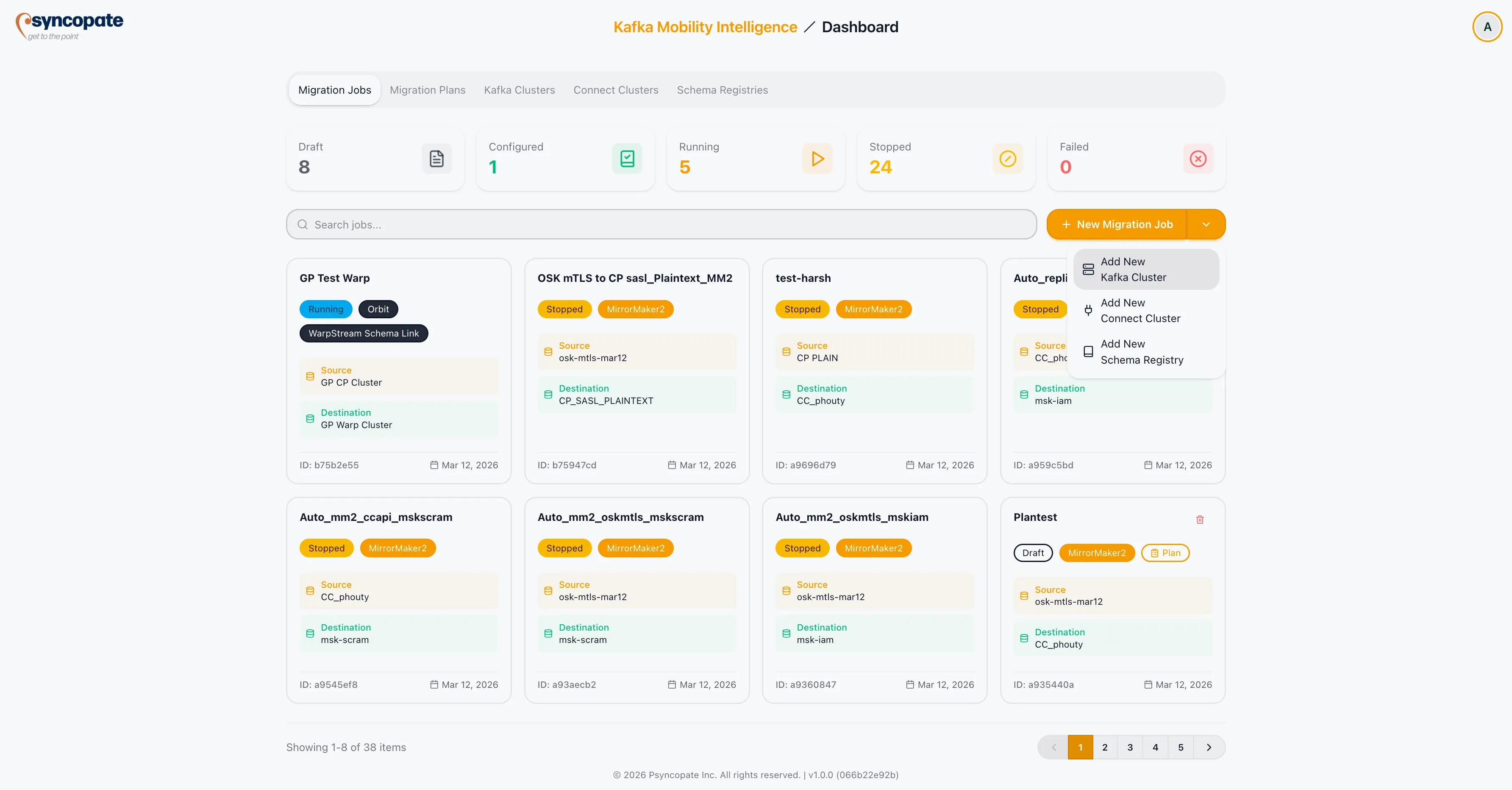
Task: Click the pause icon on the Stopped card
Action: pyautogui.click(x=1007, y=159)
